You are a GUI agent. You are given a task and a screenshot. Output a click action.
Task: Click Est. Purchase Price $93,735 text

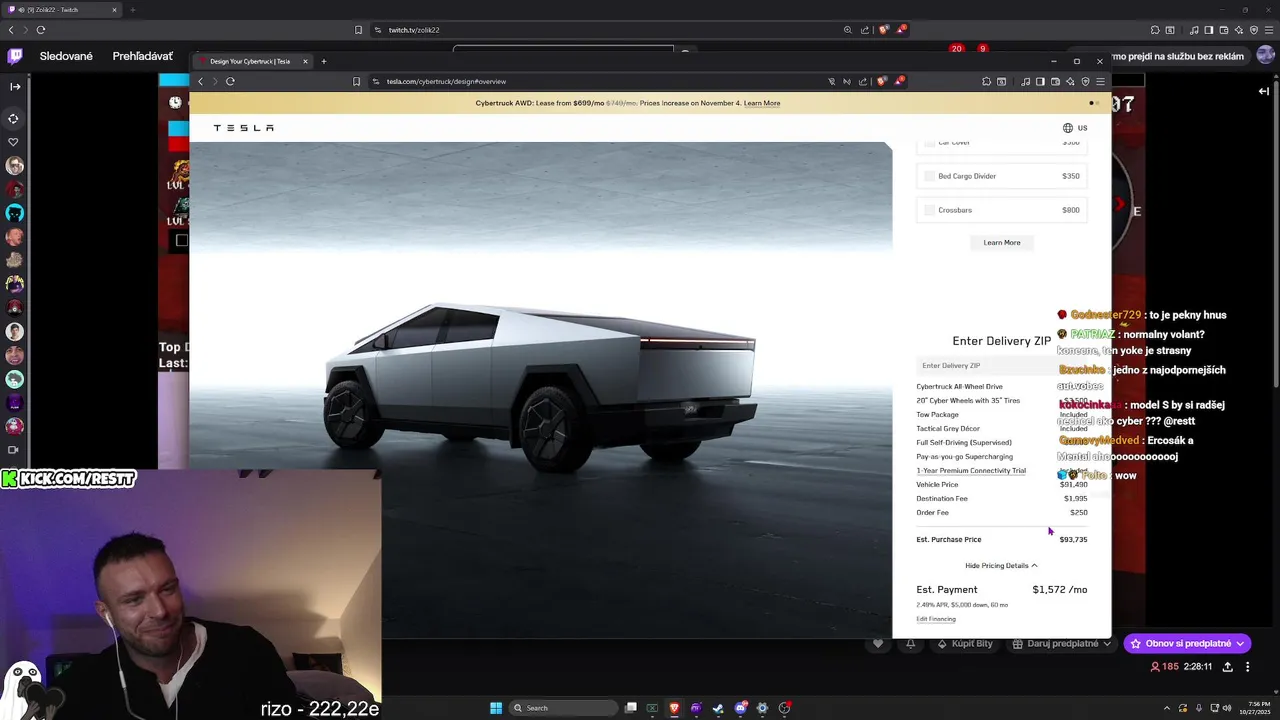[x=1002, y=539]
